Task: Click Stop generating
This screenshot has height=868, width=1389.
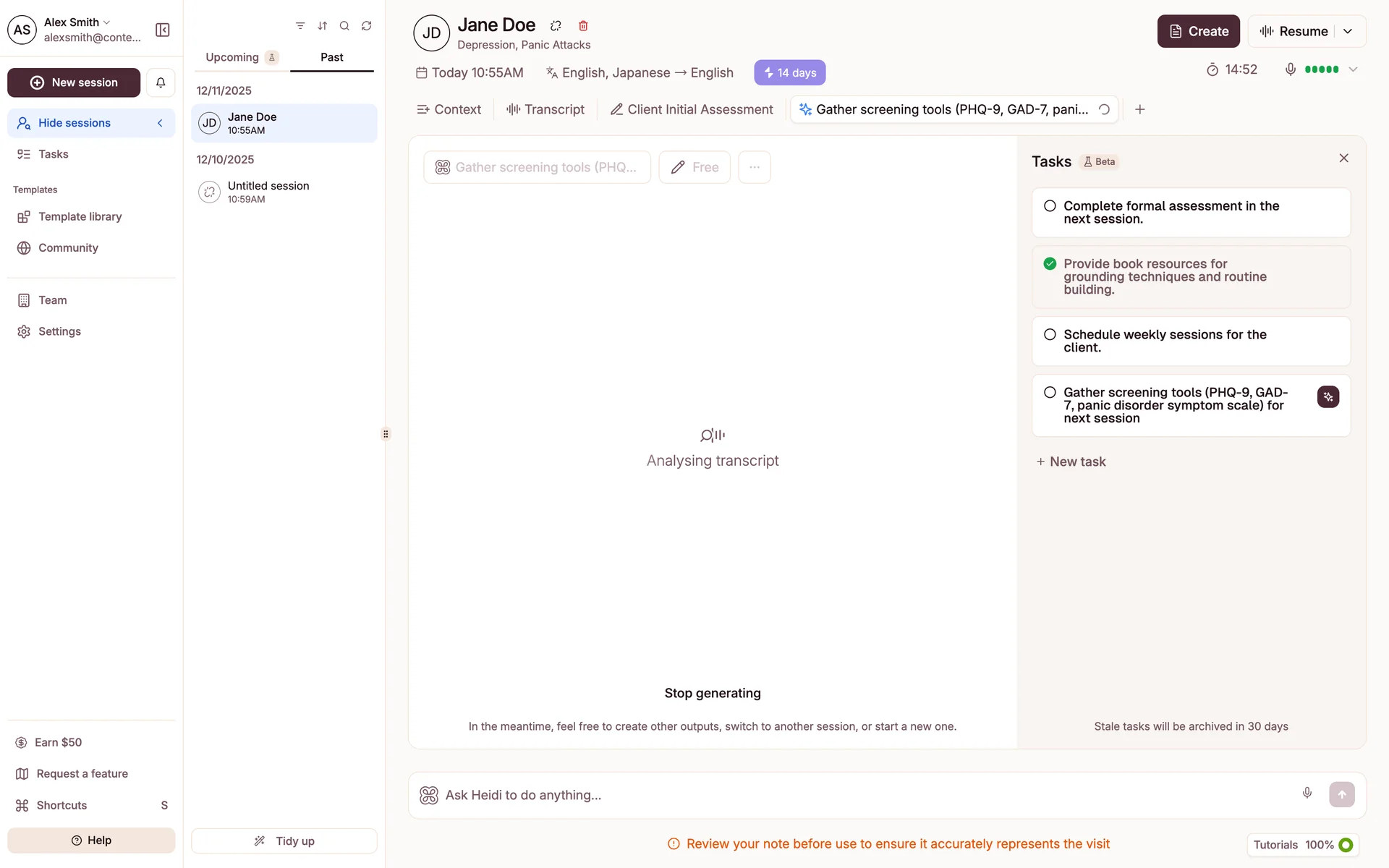Action: coord(712,693)
